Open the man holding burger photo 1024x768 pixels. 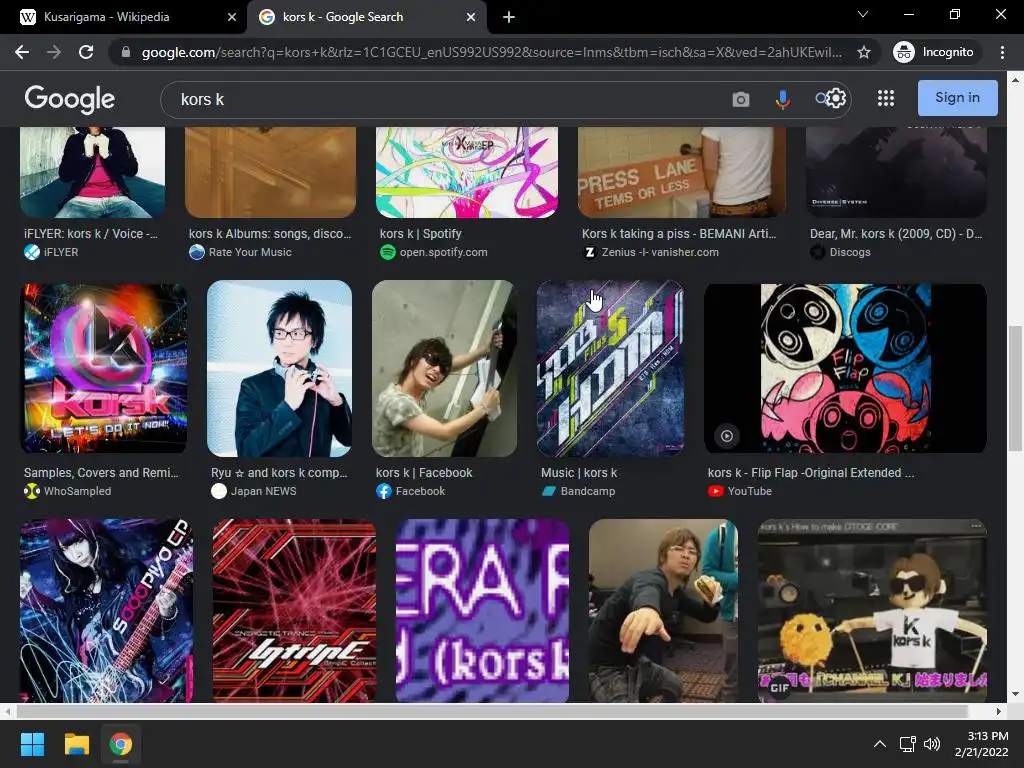point(664,611)
